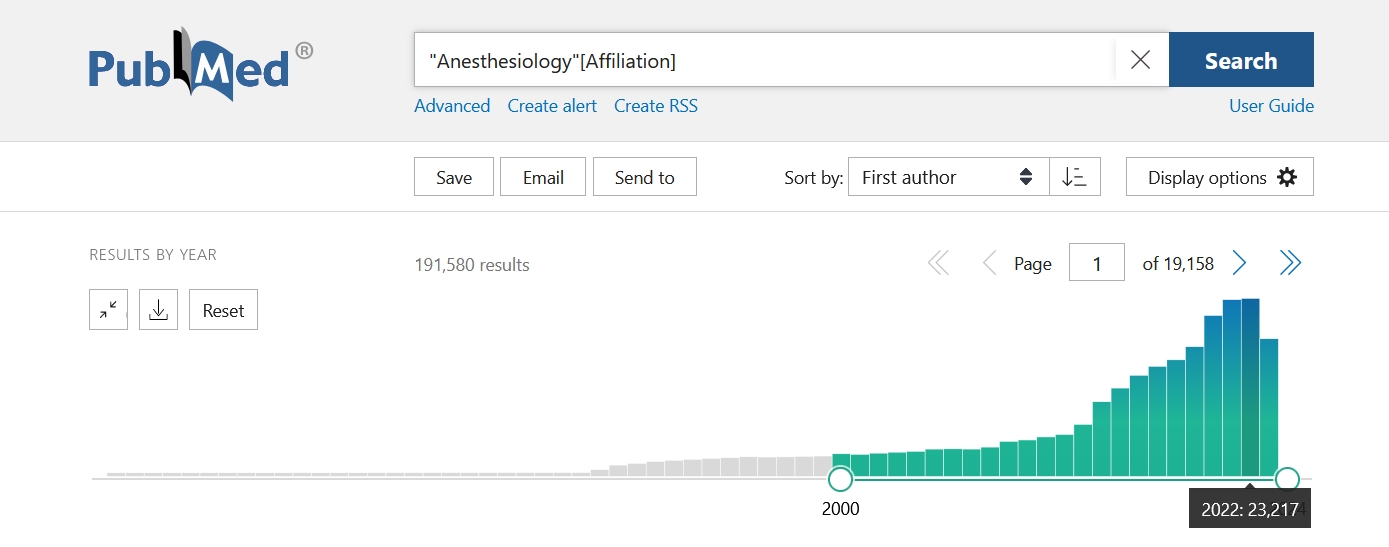1389x547 pixels.
Task: Go to the previous results page
Action: pyautogui.click(x=989, y=263)
